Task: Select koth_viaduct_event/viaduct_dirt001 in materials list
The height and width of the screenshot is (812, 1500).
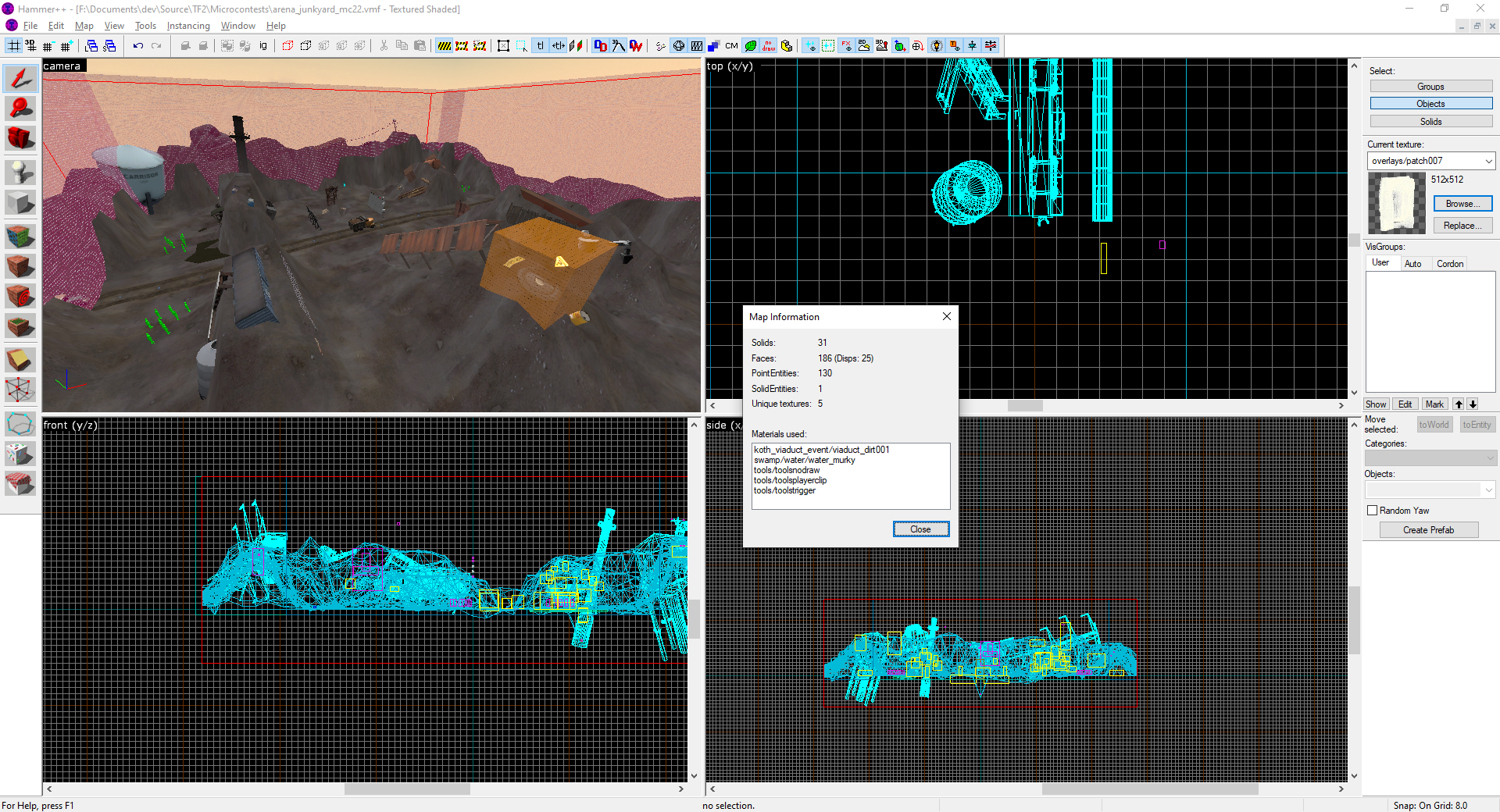Action: pos(821,450)
